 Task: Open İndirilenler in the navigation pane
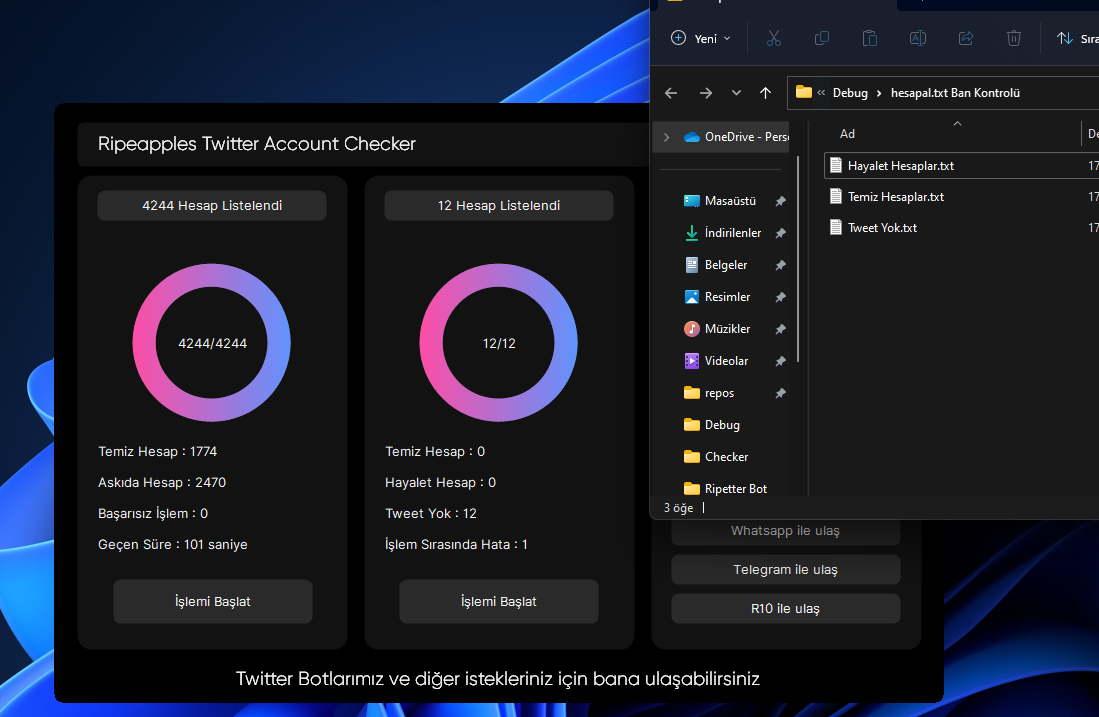(723, 233)
